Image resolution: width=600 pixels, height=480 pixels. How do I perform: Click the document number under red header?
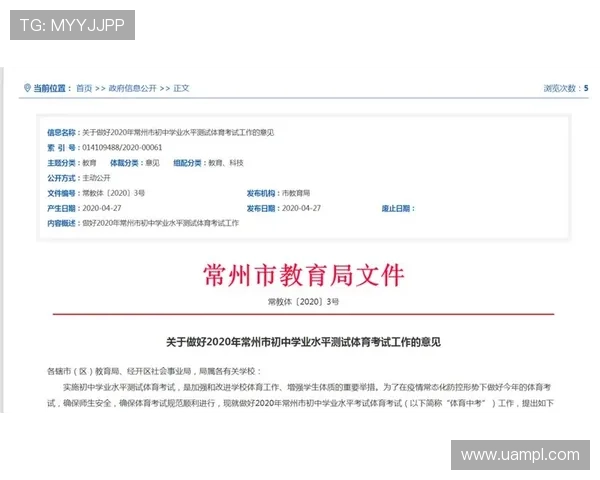click(303, 302)
